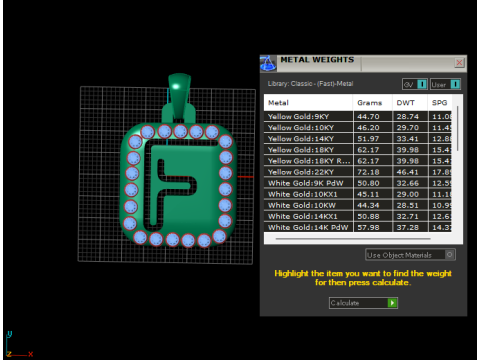Viewport: 480px width, 360px height.
Task: Click the green arrow on Calculate
Action: click(x=392, y=303)
